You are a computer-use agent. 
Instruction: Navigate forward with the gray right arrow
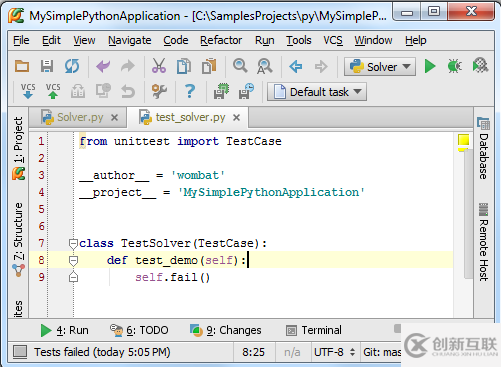click(321, 67)
